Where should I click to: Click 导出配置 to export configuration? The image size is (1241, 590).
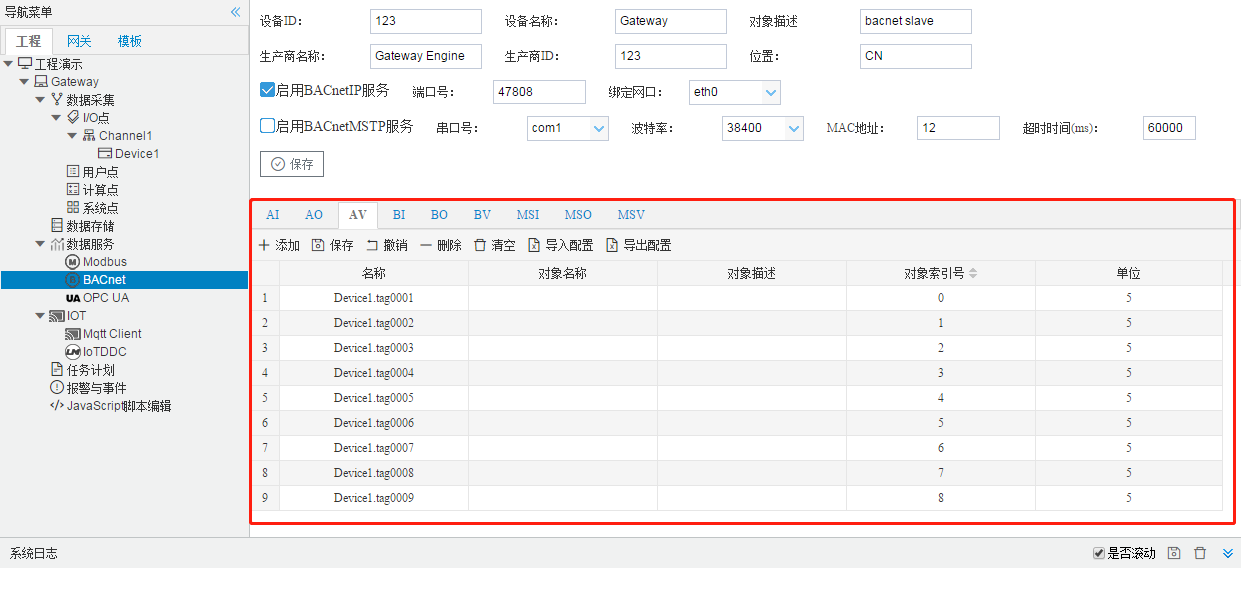[639, 245]
